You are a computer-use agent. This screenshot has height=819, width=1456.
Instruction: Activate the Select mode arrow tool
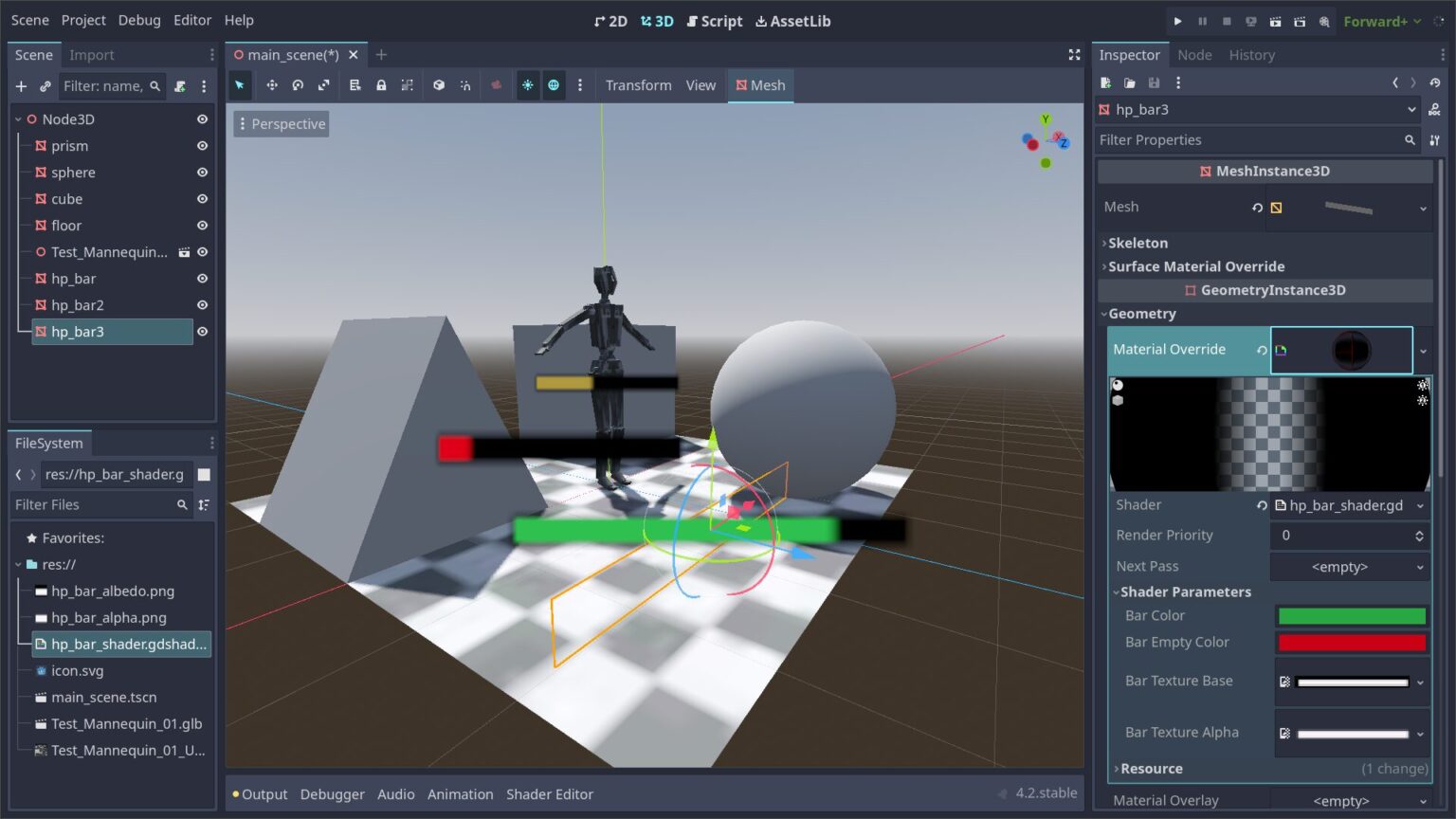point(240,85)
